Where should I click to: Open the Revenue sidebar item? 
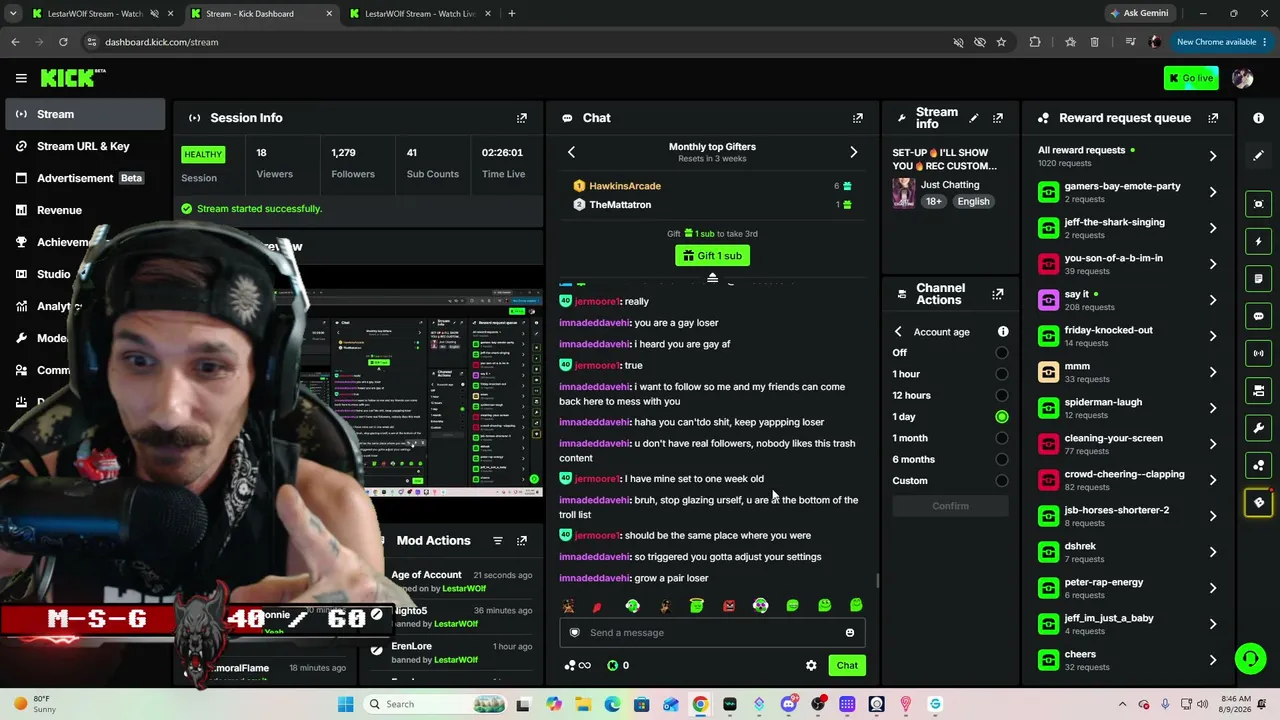(x=85, y=210)
